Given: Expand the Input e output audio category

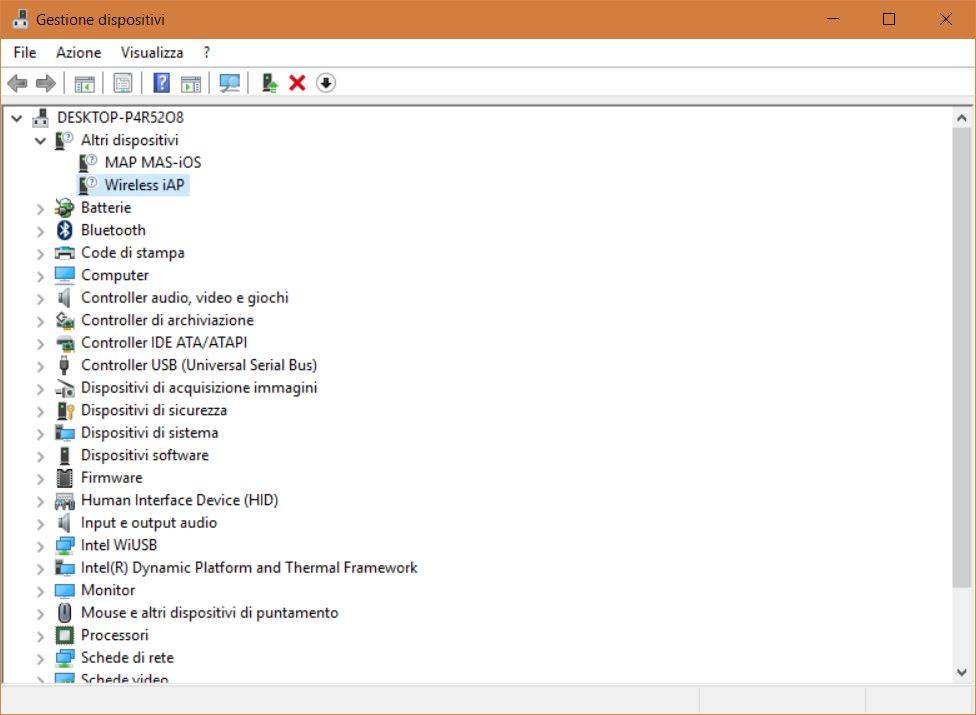Looking at the screenshot, I should tap(40, 524).
